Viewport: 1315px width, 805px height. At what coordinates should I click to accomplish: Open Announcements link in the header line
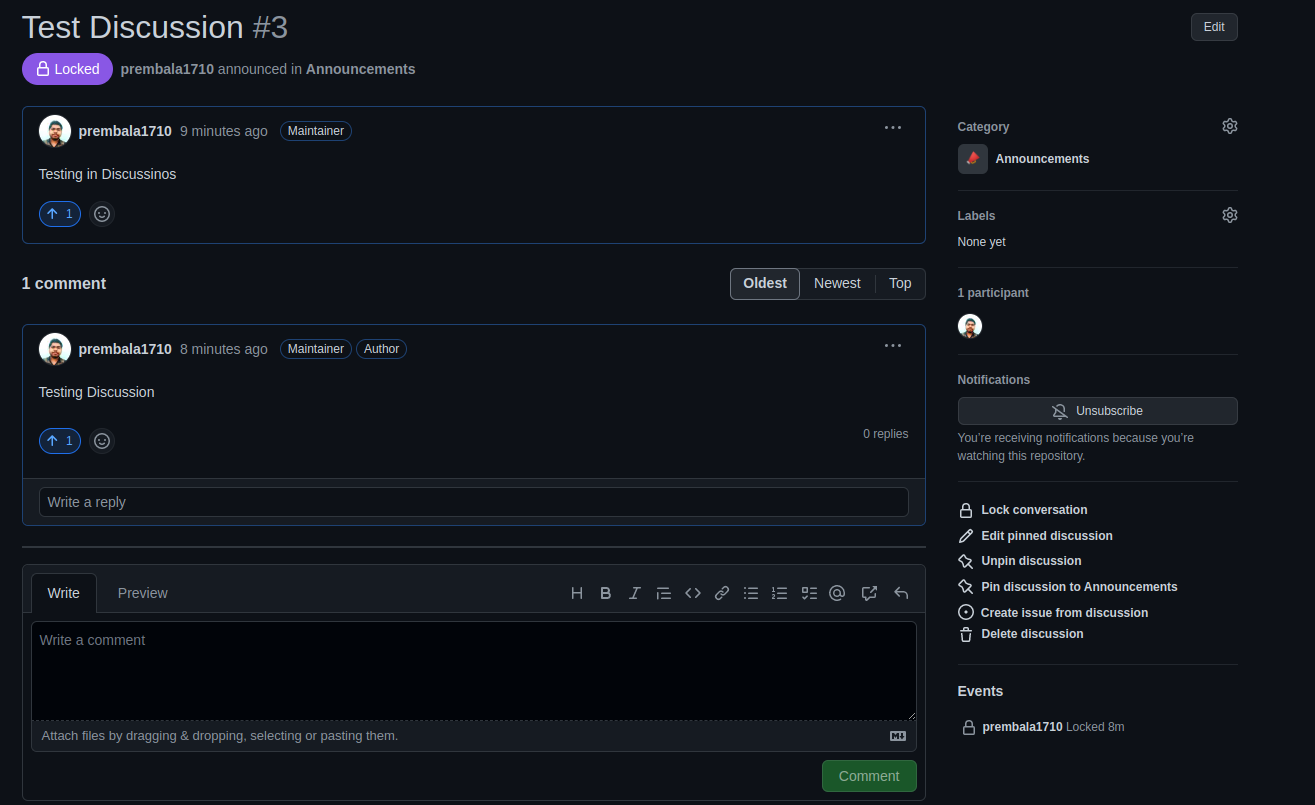[360, 69]
